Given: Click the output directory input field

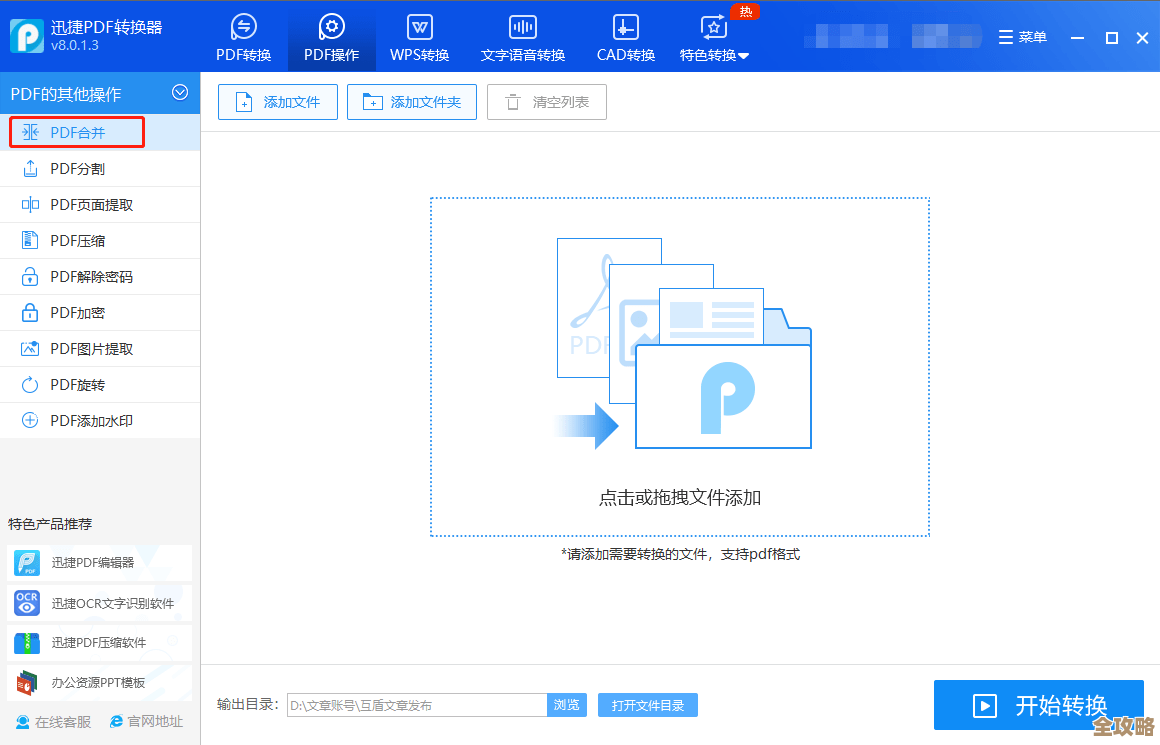Looking at the screenshot, I should [x=415, y=705].
